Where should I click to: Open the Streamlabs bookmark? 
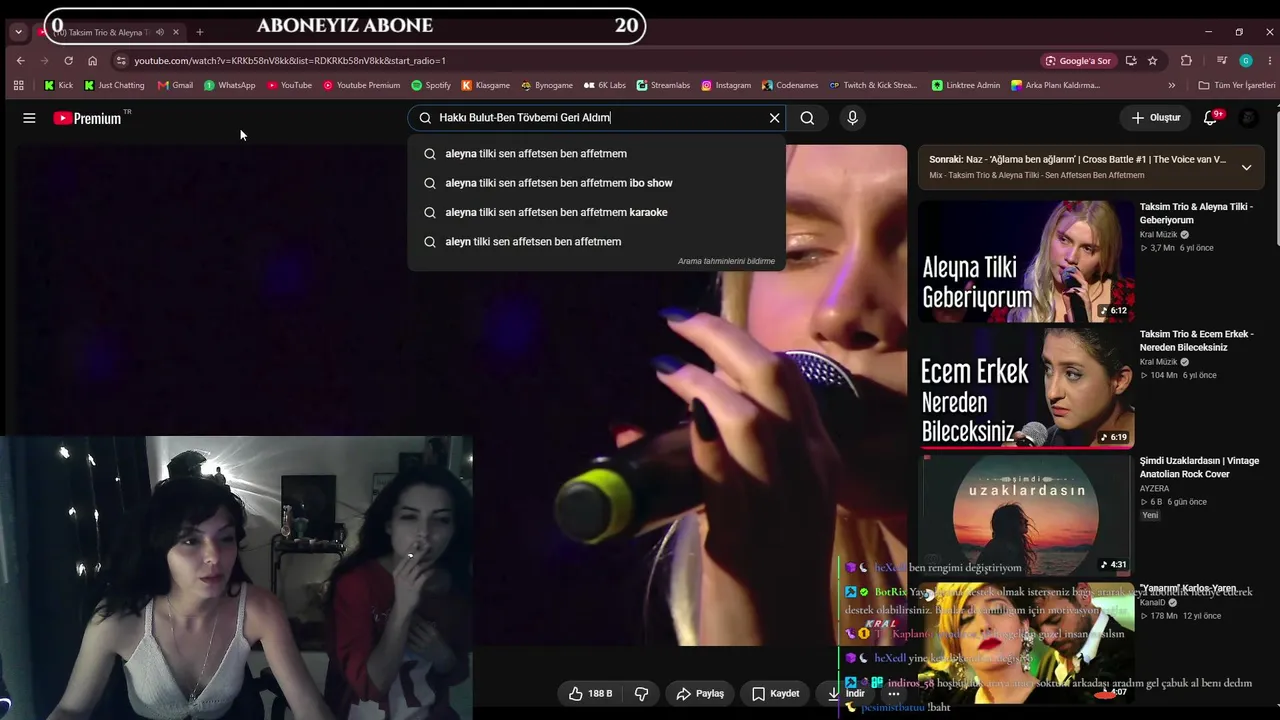click(x=663, y=85)
